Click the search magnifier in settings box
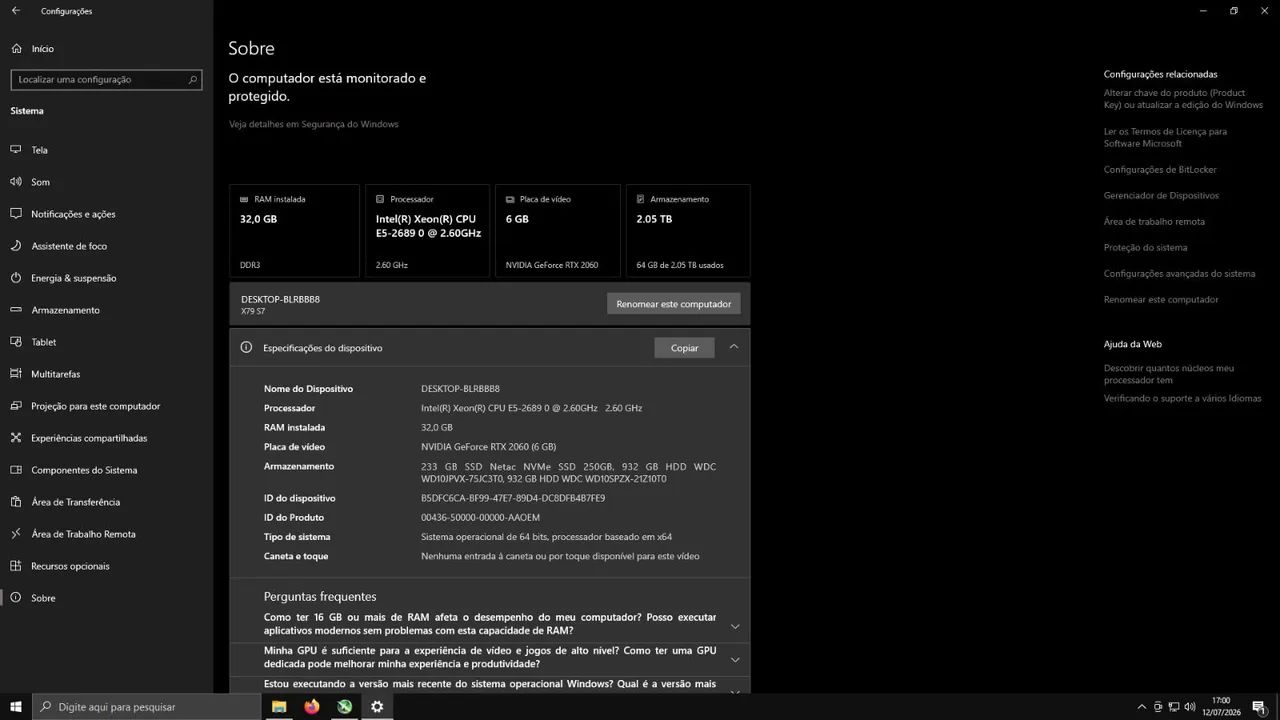The height and width of the screenshot is (720, 1280). (x=193, y=79)
